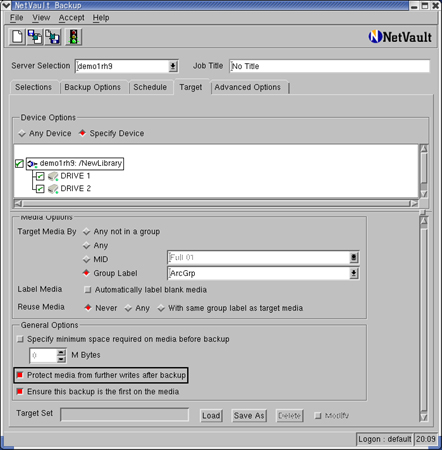Select With same group label as target media
The width and height of the screenshot is (442, 450).
click(x=161, y=308)
